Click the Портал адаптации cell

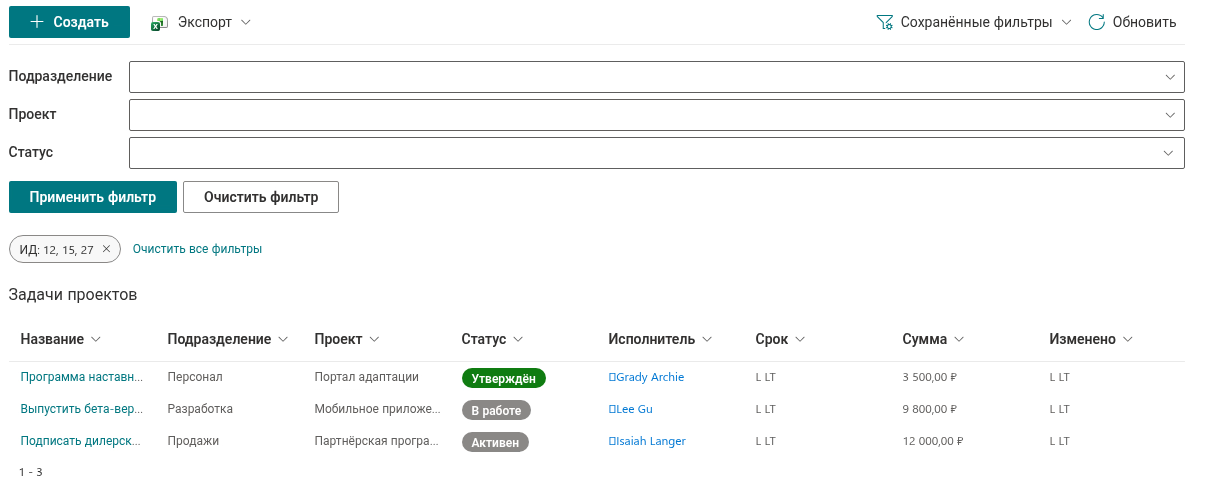[x=366, y=377]
